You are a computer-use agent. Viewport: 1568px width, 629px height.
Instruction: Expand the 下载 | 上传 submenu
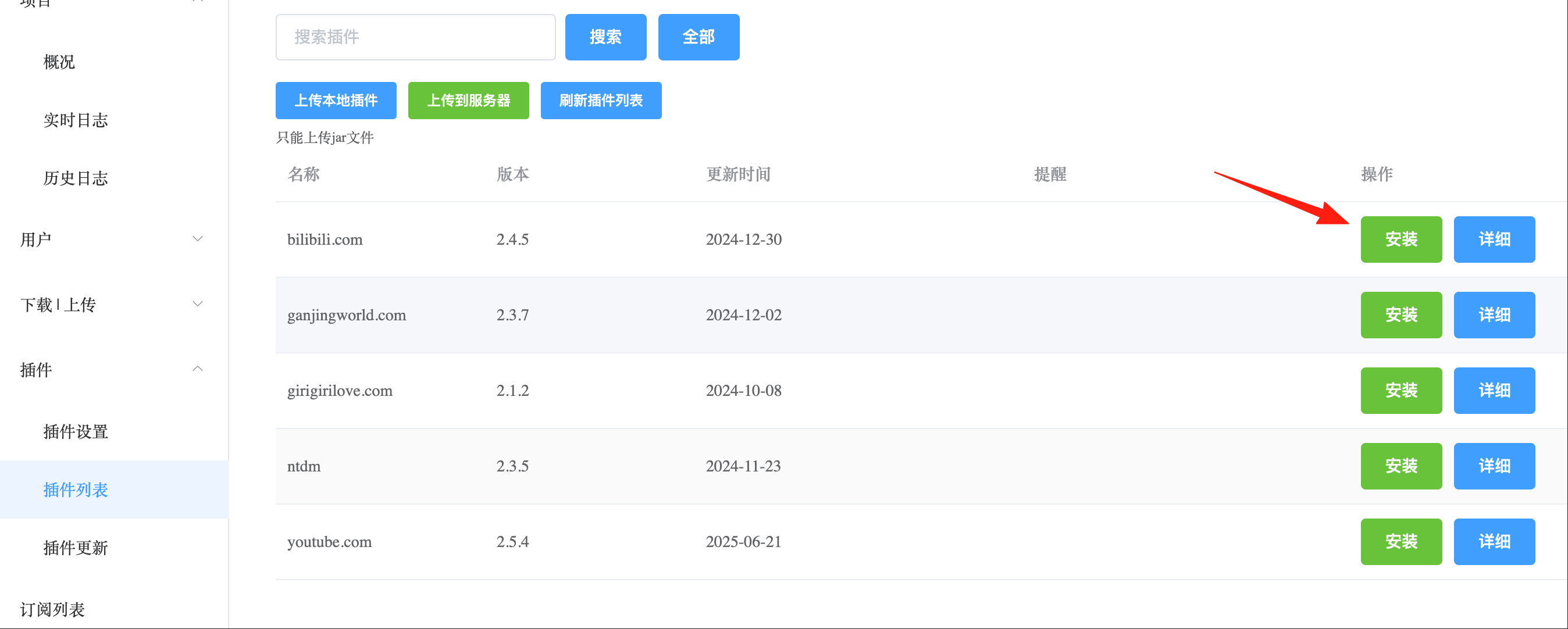point(114,304)
